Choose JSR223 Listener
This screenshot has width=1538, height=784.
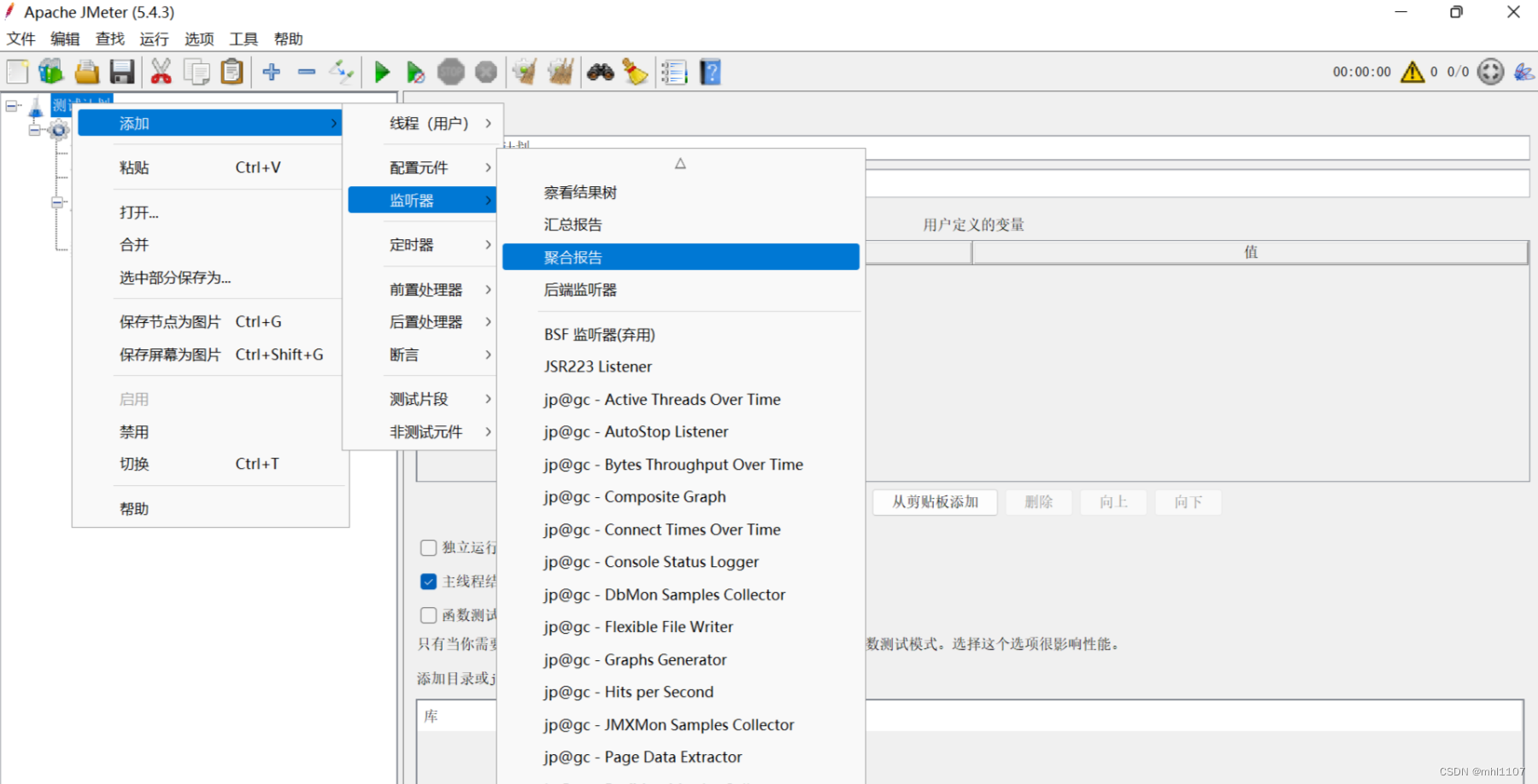[x=681, y=366]
